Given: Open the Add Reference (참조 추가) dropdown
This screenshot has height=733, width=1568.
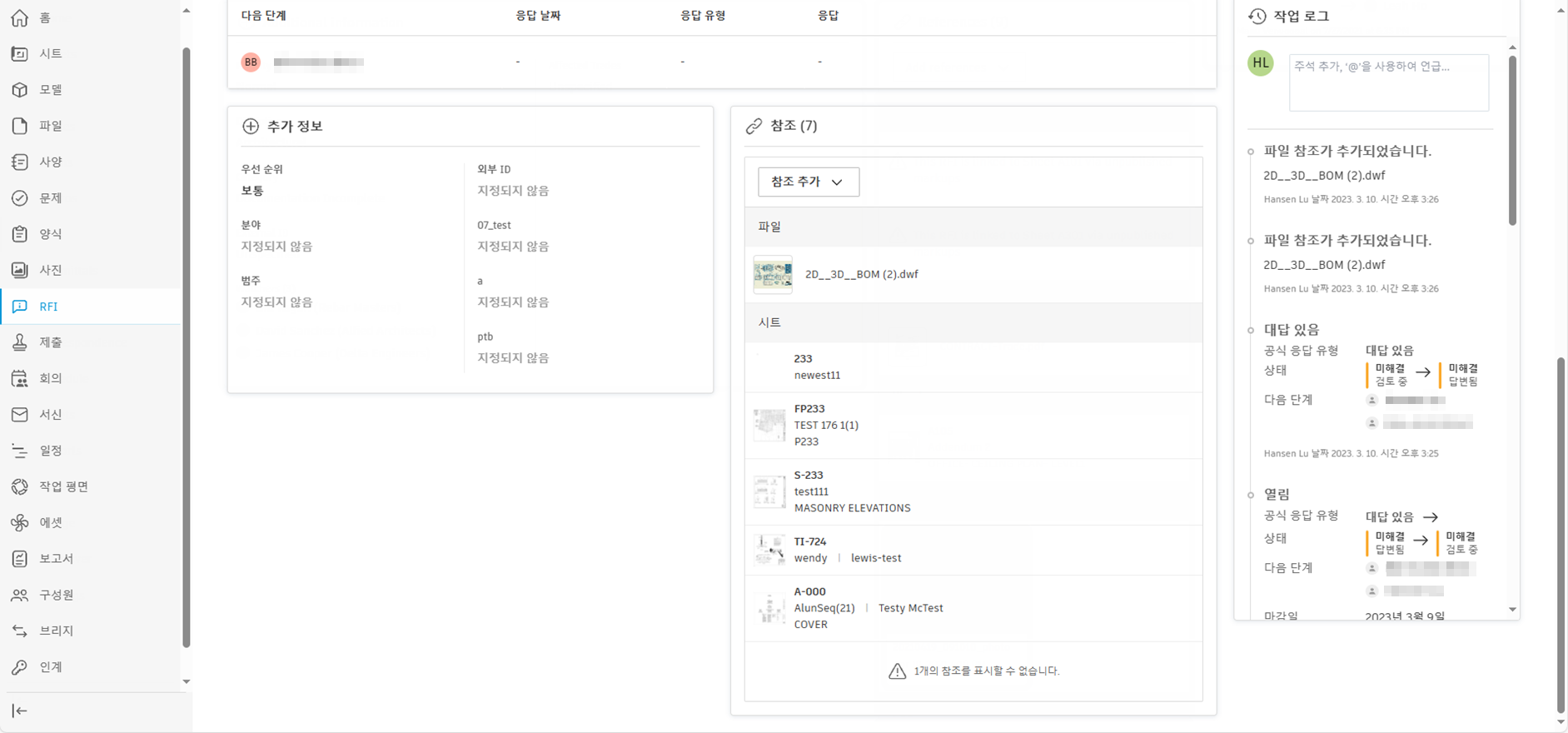Looking at the screenshot, I should 809,182.
